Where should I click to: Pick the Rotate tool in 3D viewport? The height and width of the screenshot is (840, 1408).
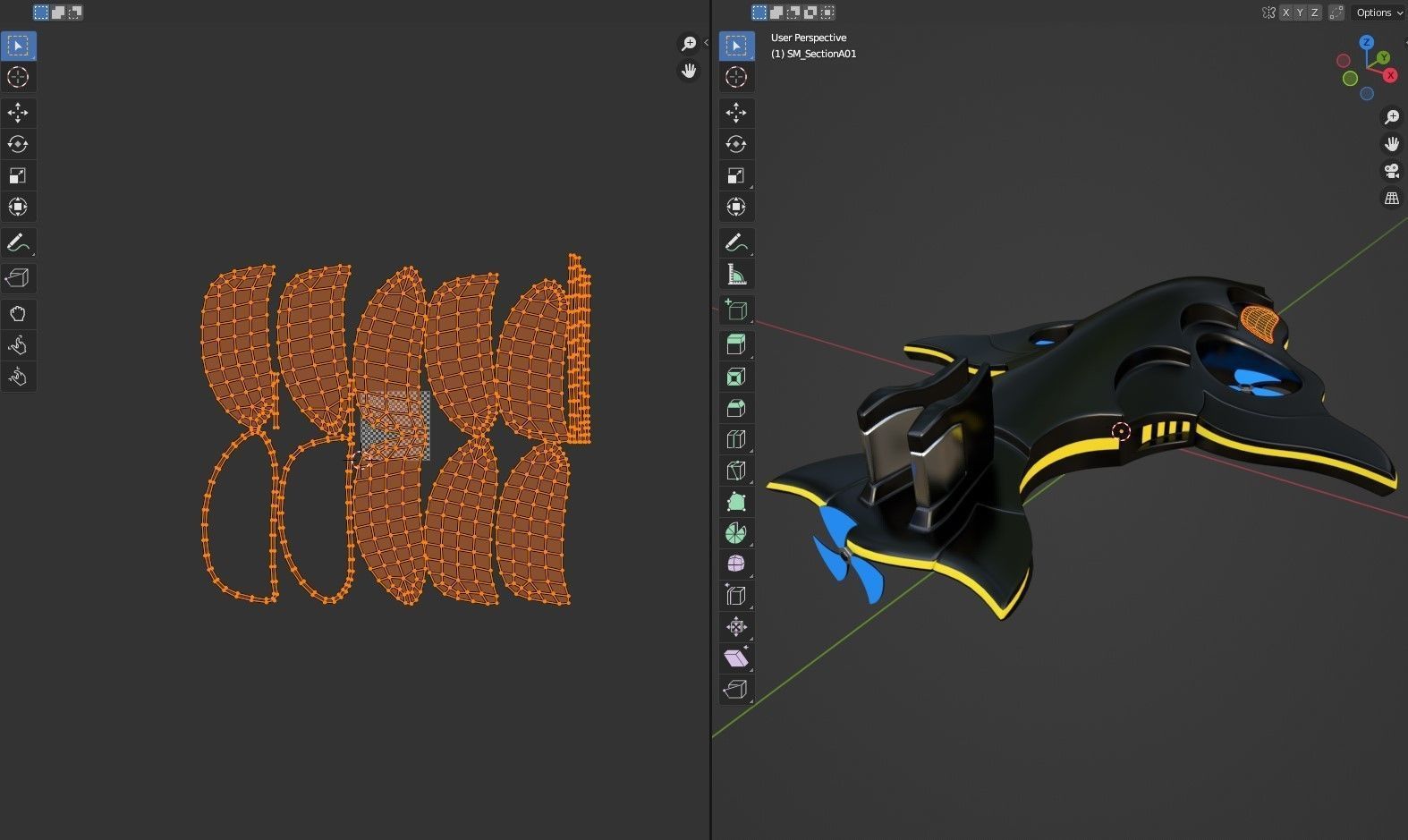736,144
